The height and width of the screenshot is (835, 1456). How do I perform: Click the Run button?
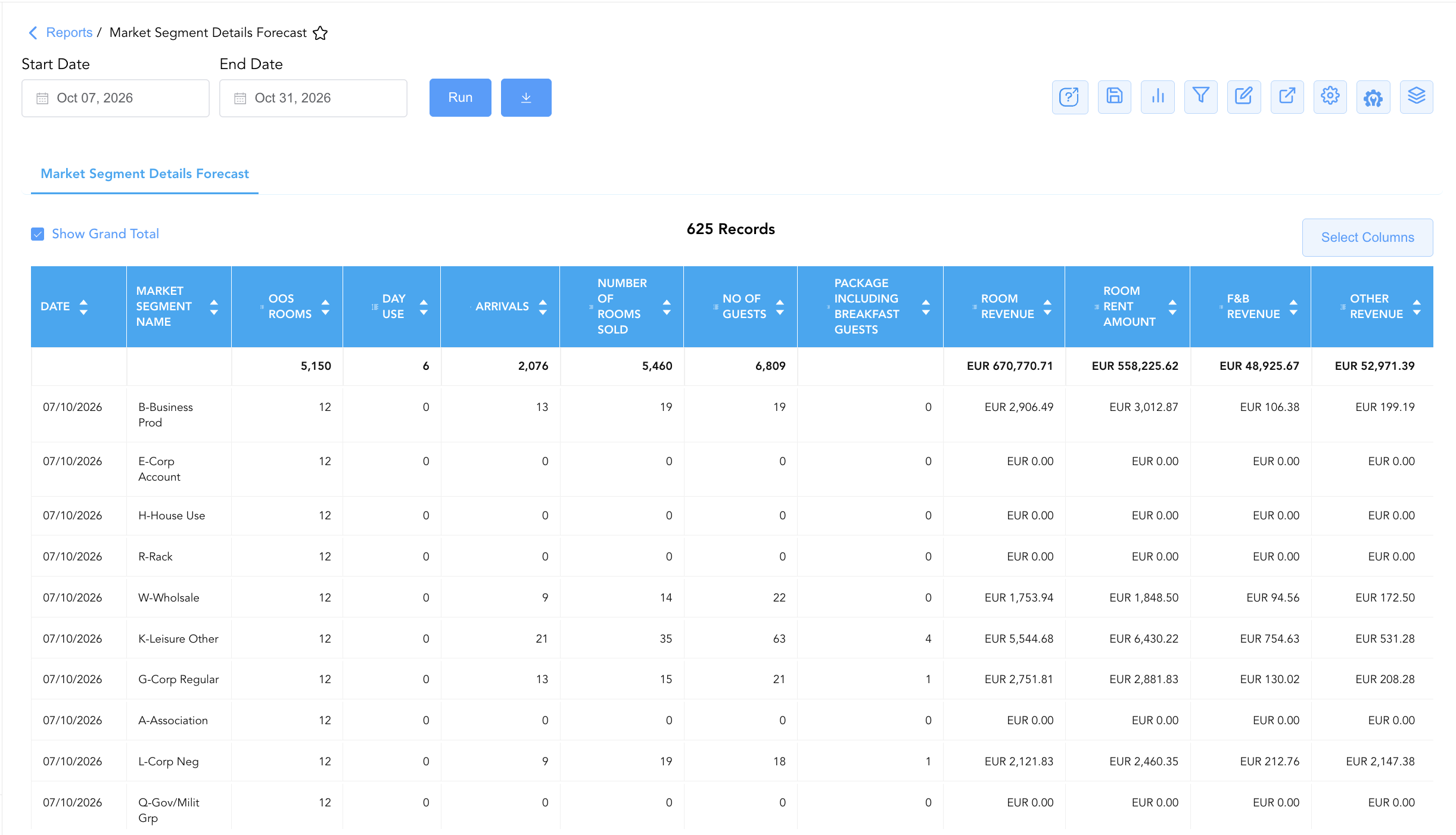click(x=461, y=98)
